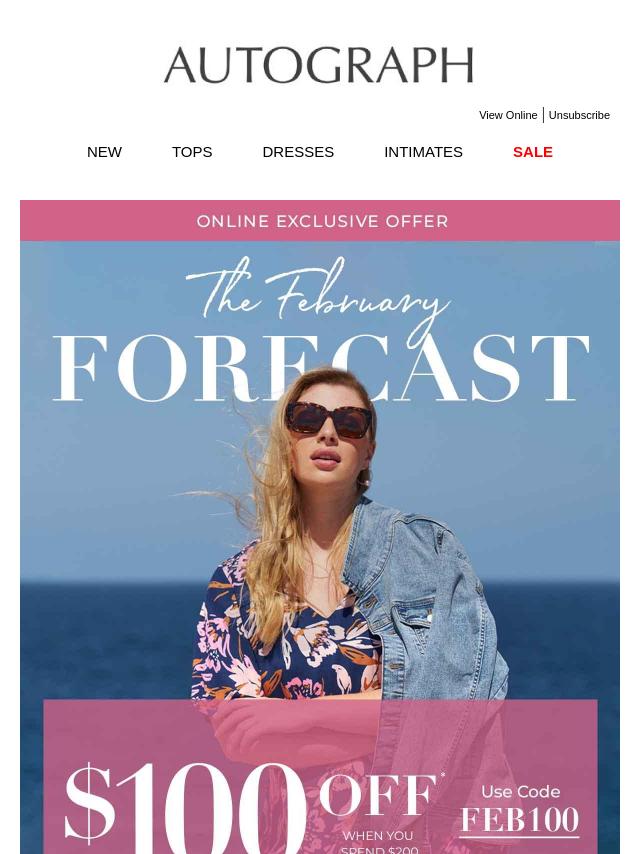Go to the NEW category

click(x=104, y=152)
